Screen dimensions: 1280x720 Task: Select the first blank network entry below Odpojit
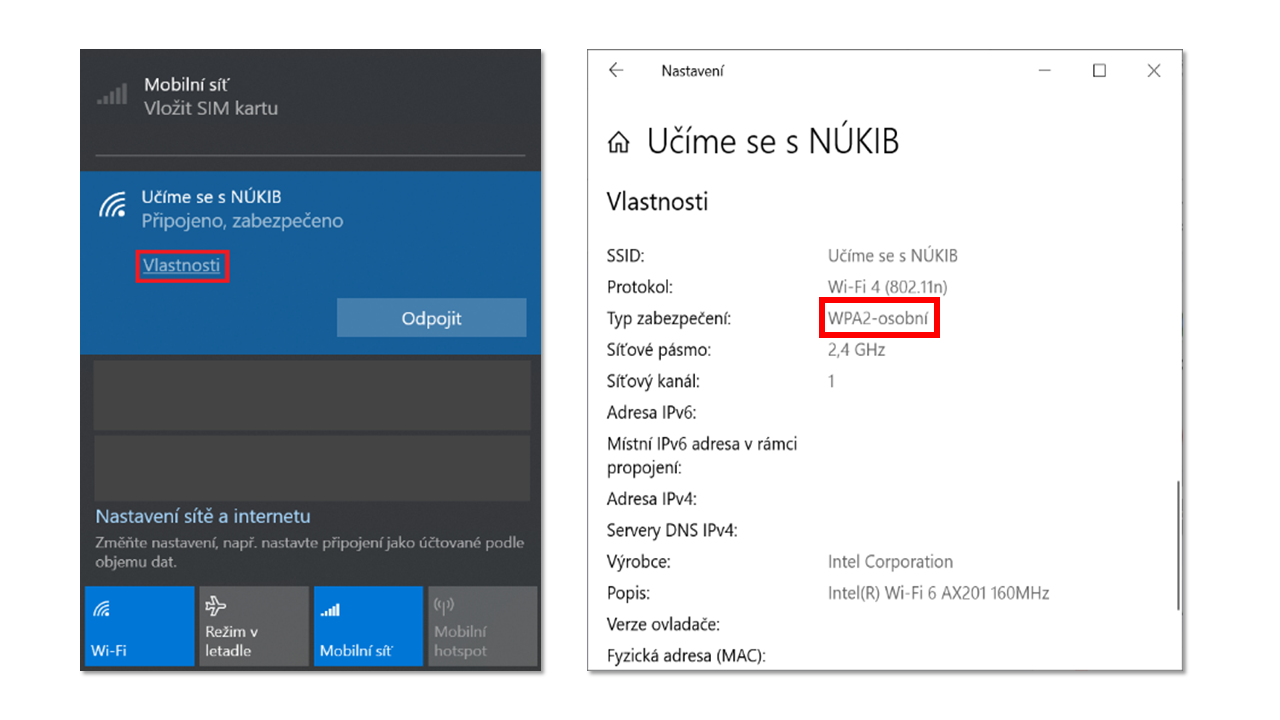click(311, 395)
